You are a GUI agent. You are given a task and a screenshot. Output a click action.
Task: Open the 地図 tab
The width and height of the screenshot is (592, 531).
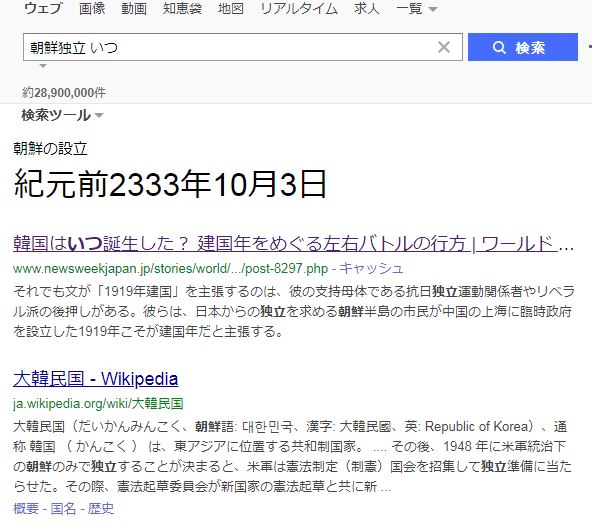(230, 8)
